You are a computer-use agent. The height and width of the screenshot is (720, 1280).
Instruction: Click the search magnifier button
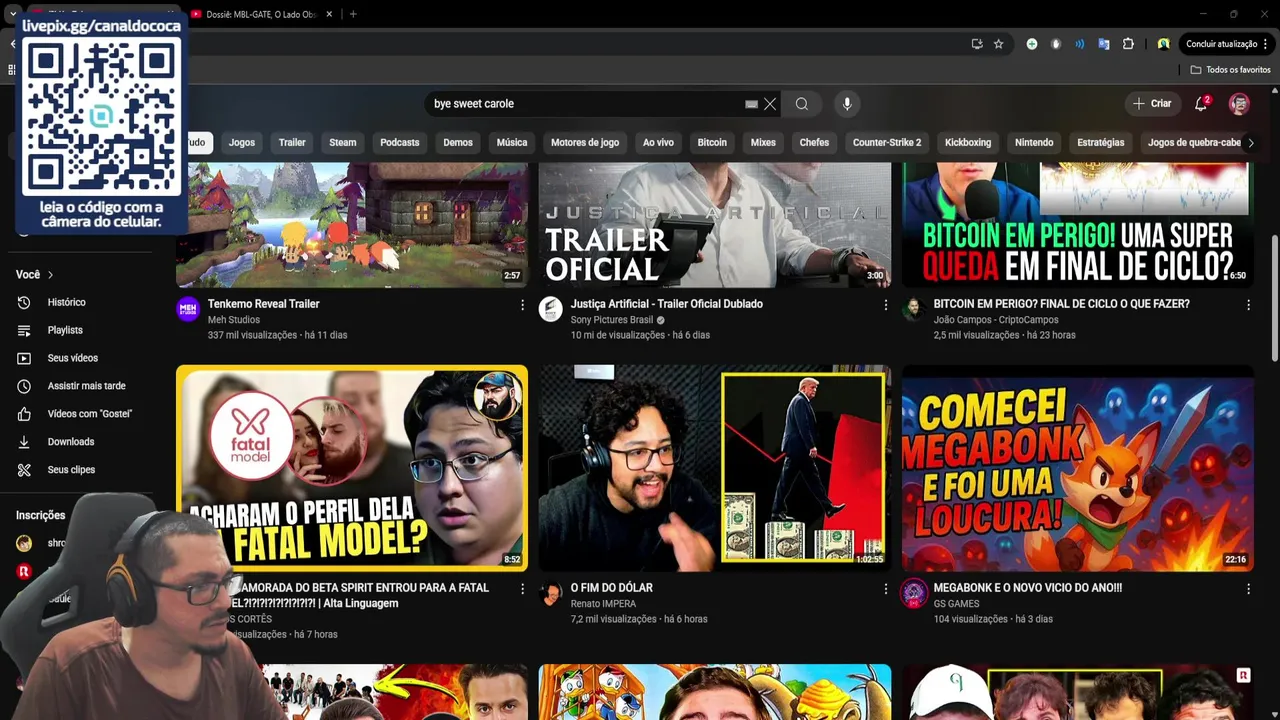point(802,104)
